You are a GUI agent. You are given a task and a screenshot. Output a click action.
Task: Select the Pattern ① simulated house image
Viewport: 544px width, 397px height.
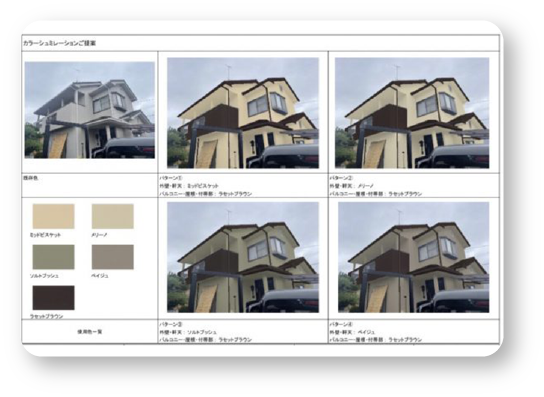[x=243, y=113]
